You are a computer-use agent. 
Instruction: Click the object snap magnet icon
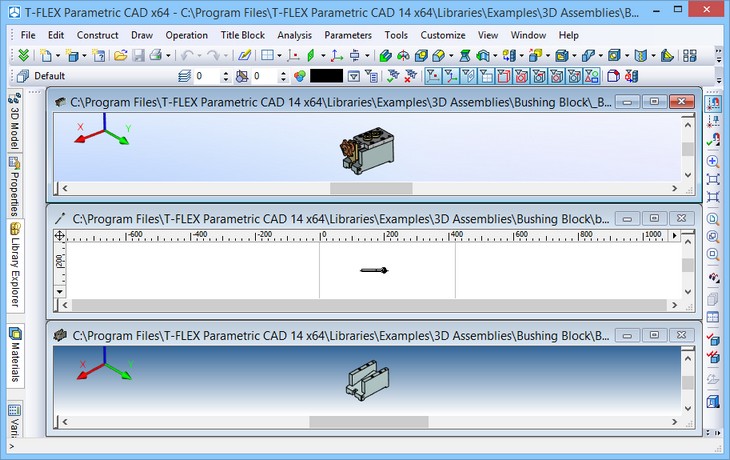(x=713, y=139)
